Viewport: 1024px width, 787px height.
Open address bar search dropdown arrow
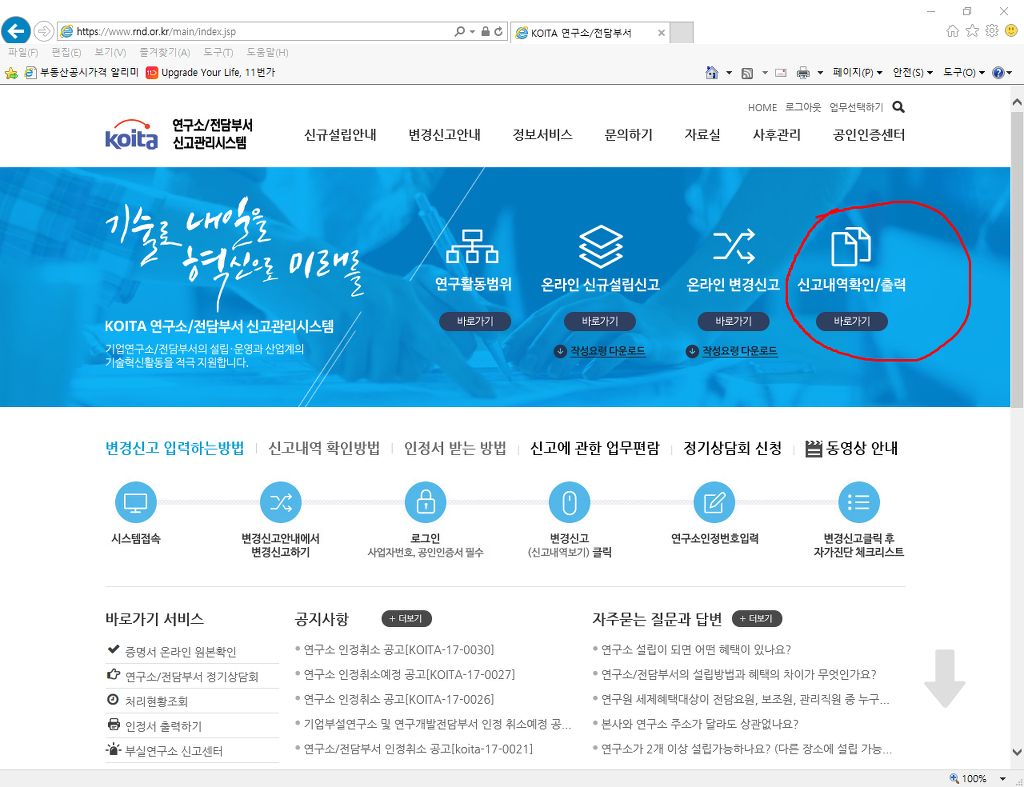tap(472, 31)
